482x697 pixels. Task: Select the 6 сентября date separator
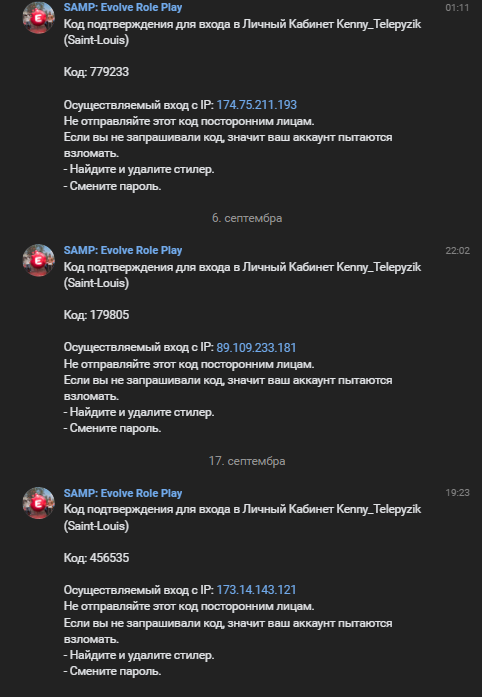(247, 218)
